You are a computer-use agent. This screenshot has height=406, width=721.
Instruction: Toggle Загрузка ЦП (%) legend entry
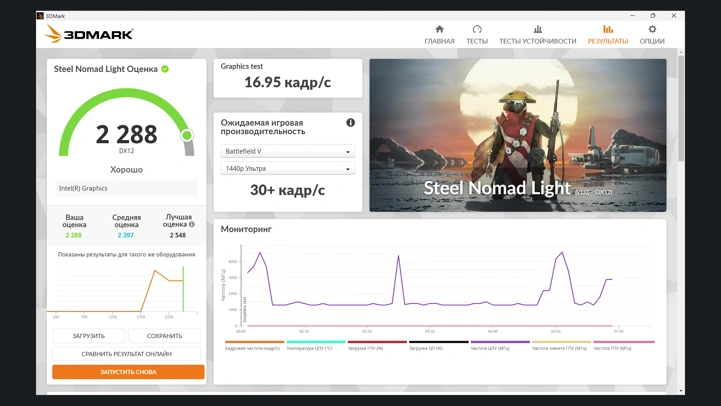[x=438, y=346]
